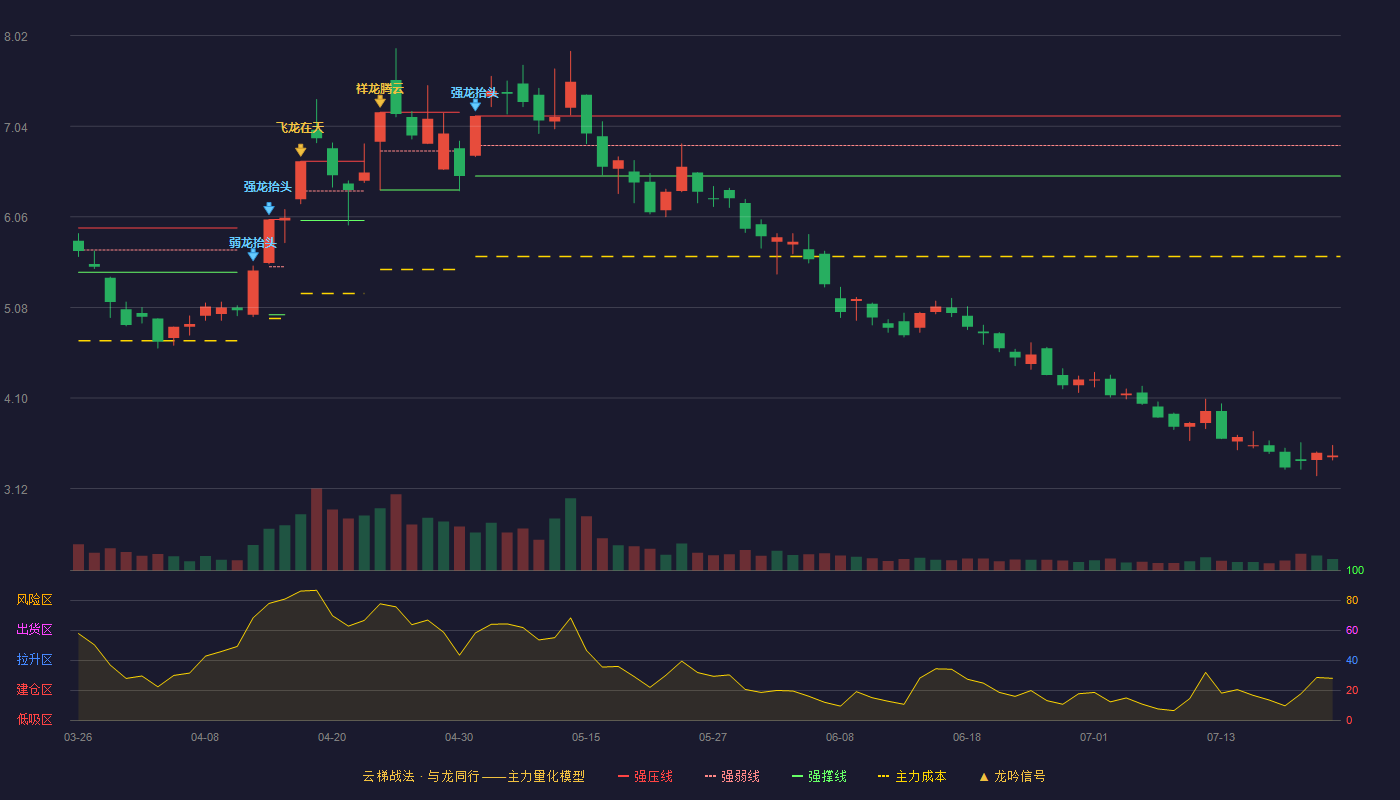Click the yellow arrow under 祥龙腾云 signal
The width and height of the screenshot is (1400, 800).
click(x=380, y=102)
